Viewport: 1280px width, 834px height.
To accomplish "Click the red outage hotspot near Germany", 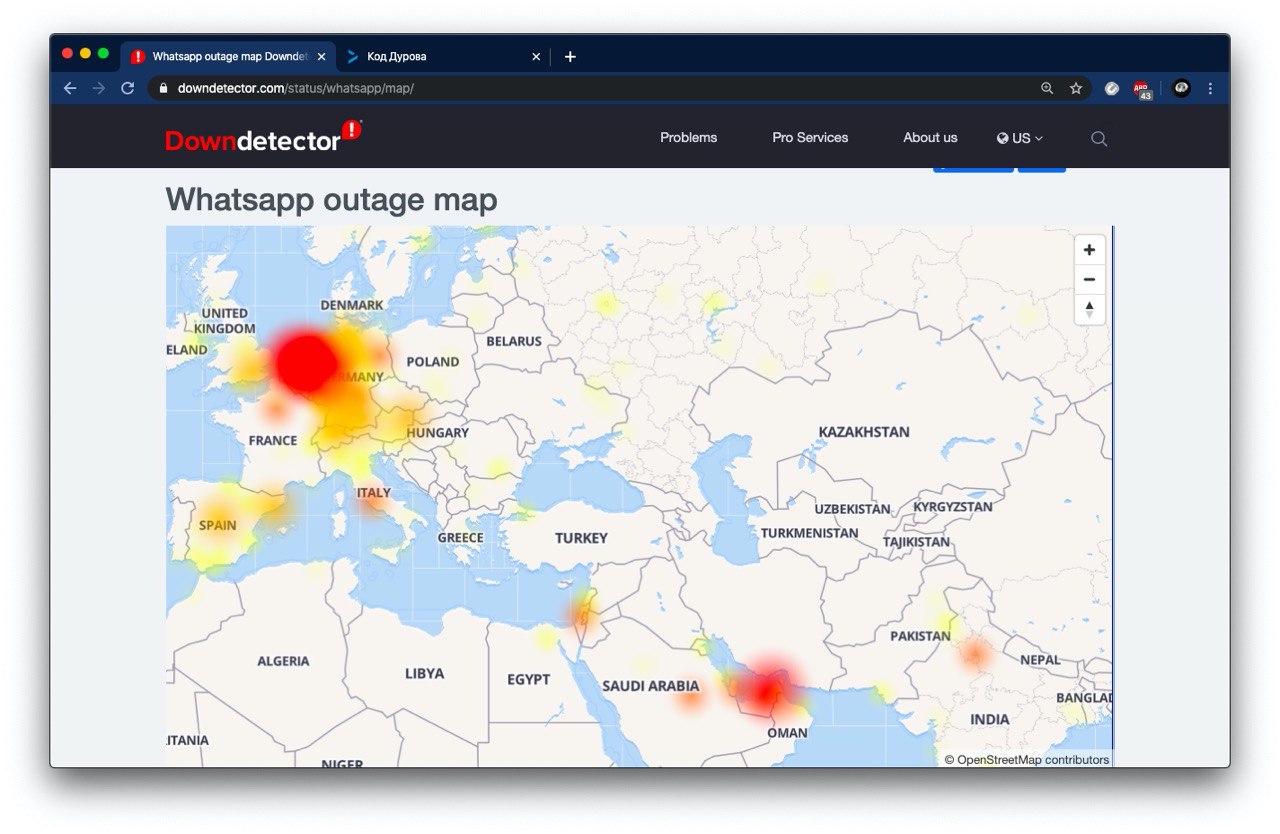I will click(x=306, y=362).
